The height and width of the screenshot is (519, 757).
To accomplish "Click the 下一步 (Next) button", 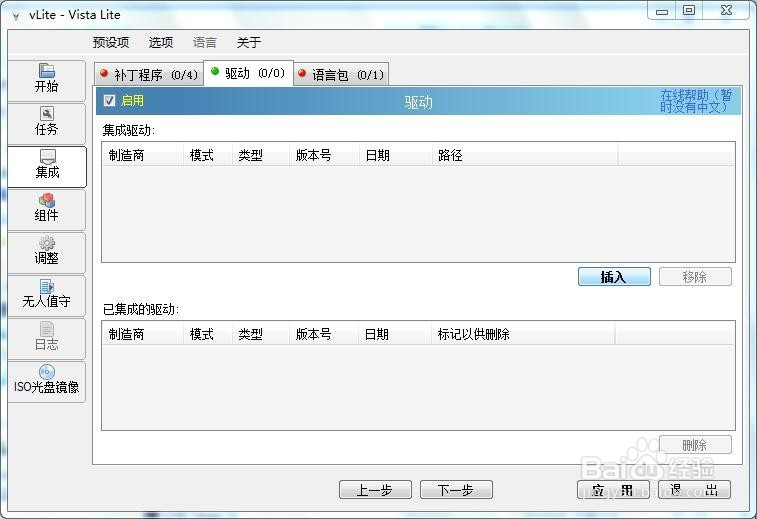I will [x=456, y=490].
